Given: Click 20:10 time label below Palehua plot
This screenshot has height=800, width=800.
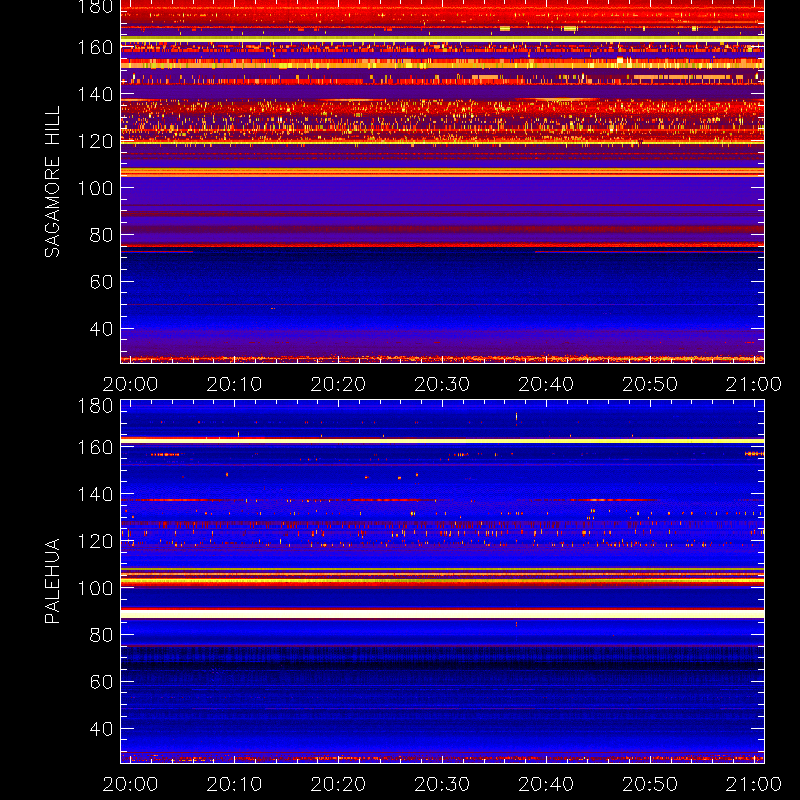Looking at the screenshot, I should click(234, 784).
